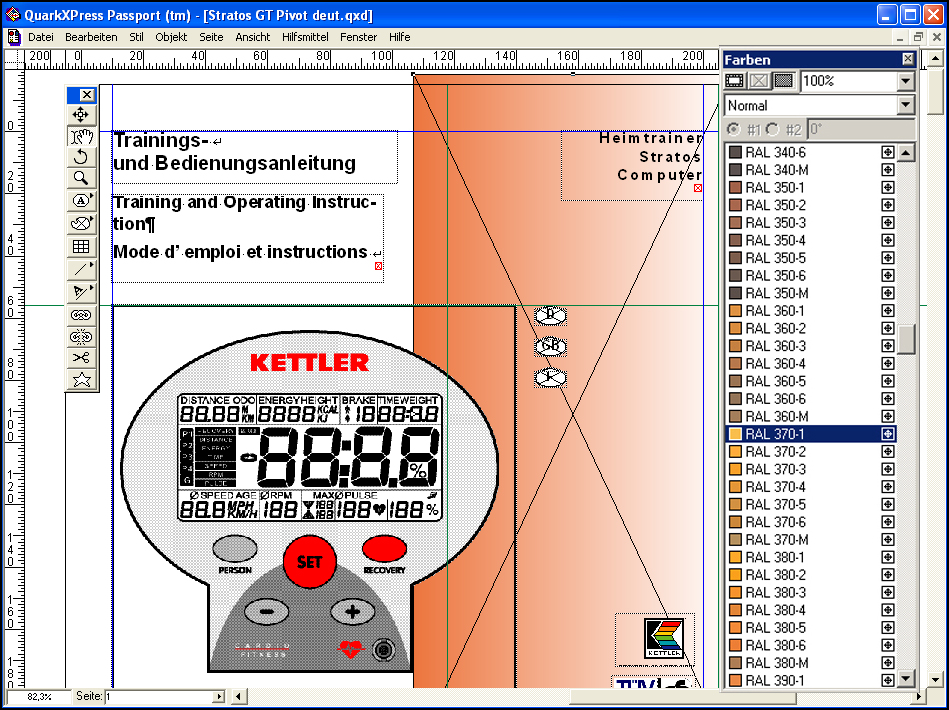Screen dimensions: 949x710
Task: Select the Line tool
Action: 81,269
